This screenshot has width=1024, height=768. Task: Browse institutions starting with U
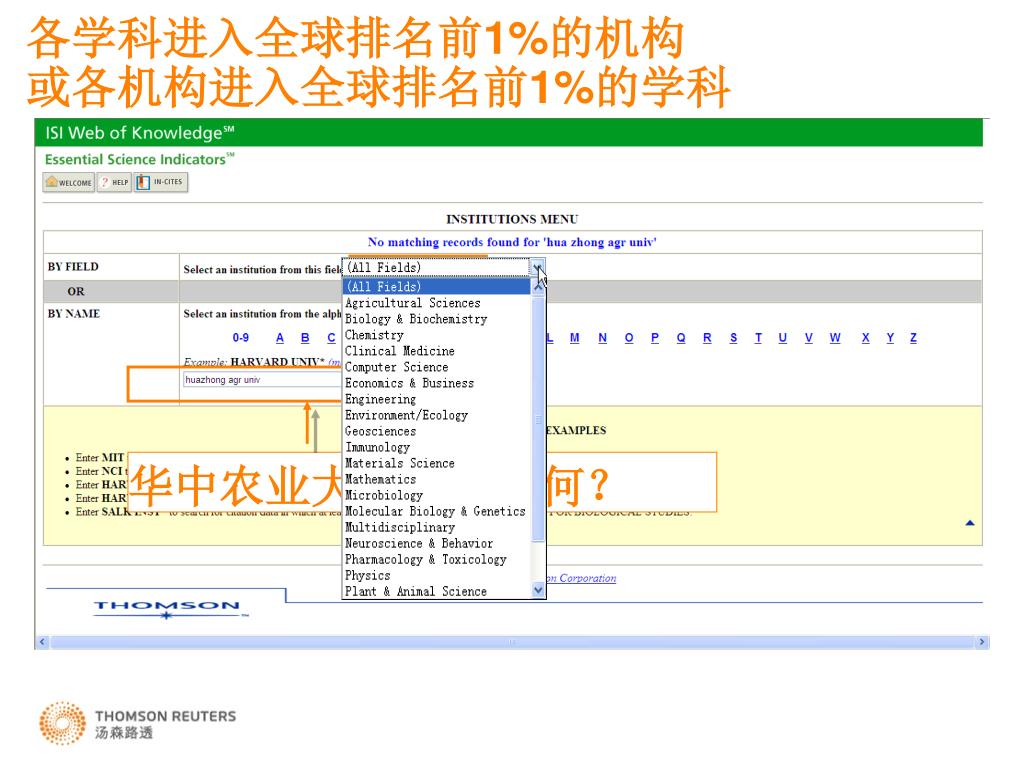point(782,338)
